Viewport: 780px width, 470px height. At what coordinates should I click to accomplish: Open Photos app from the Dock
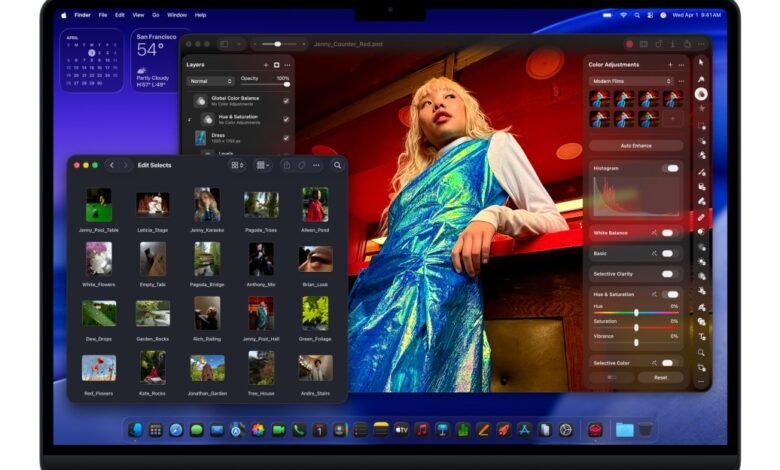click(258, 430)
